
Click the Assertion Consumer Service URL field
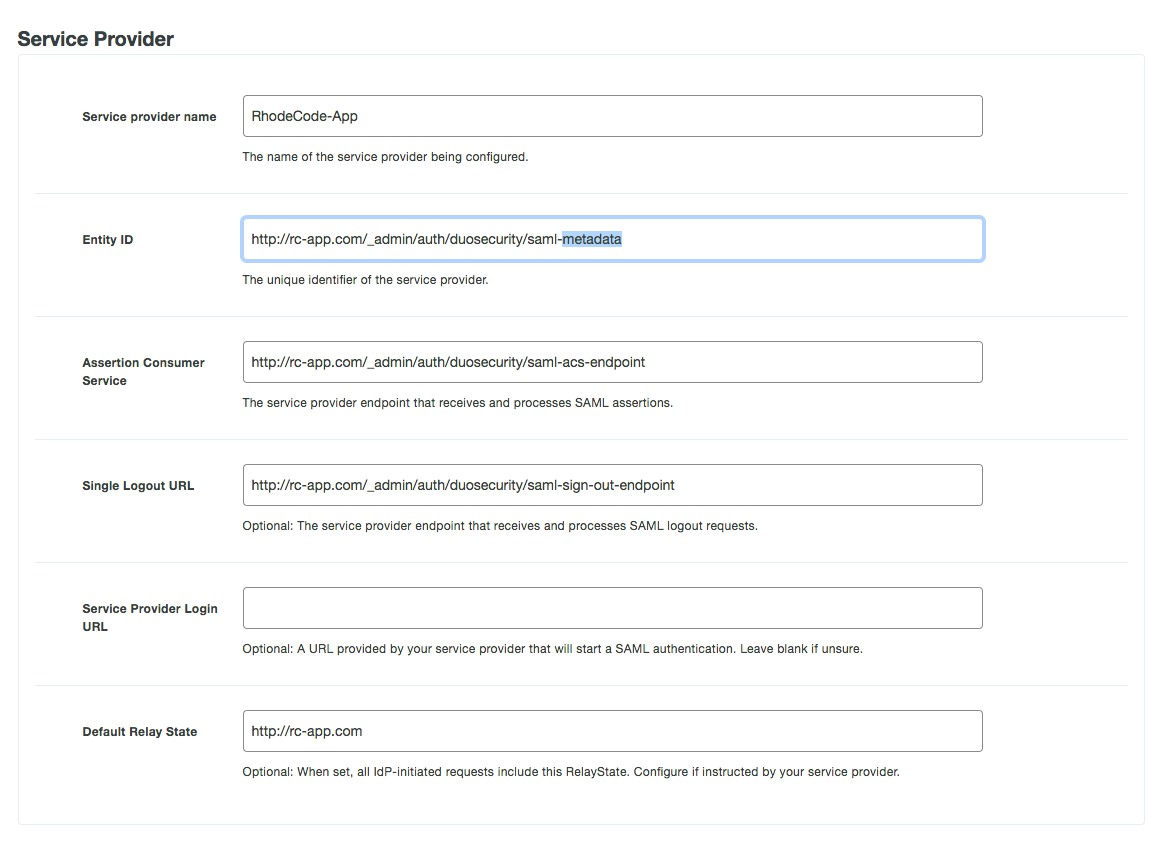coord(612,362)
